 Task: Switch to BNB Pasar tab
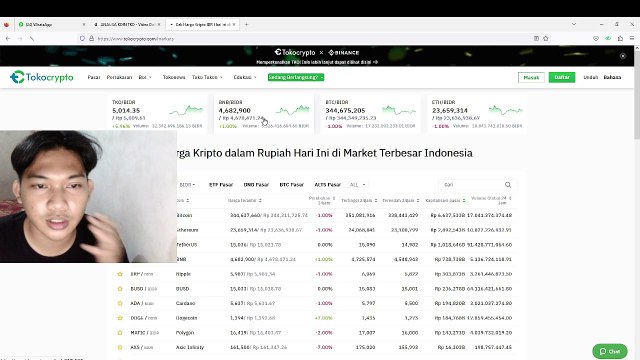tap(256, 184)
